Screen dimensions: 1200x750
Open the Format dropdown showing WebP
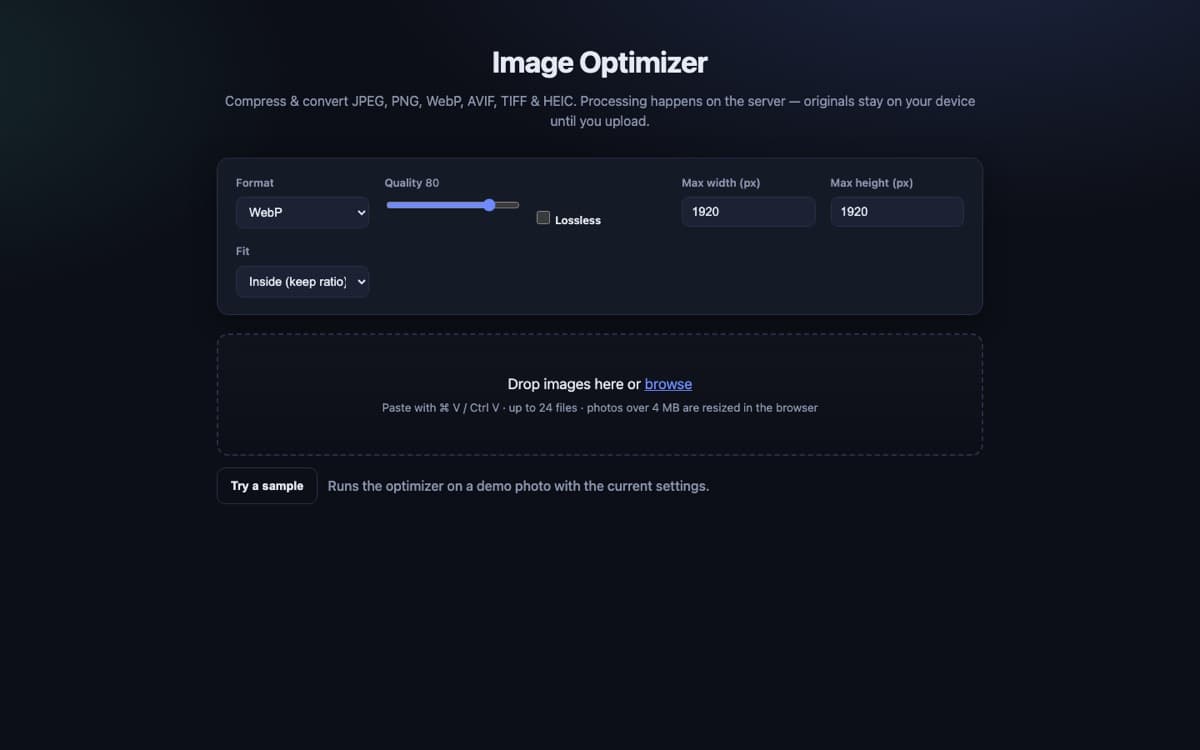(x=302, y=212)
